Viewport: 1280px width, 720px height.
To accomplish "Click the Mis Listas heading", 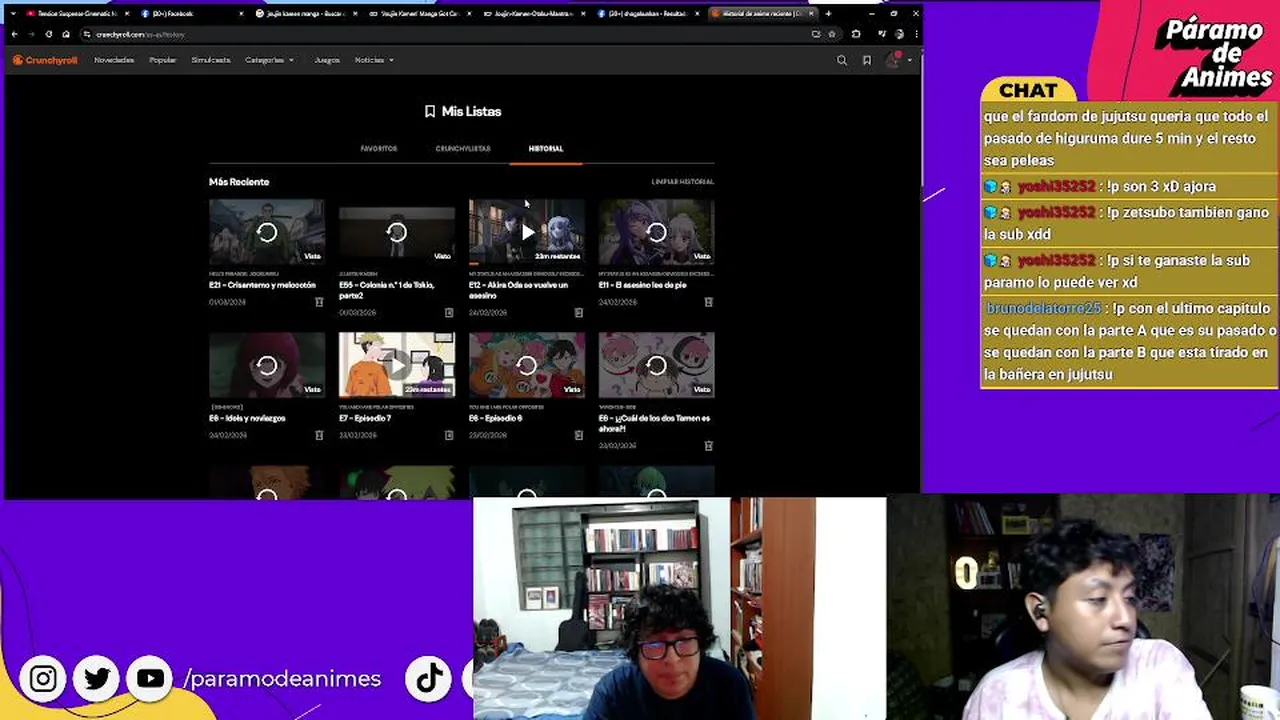I will (x=463, y=112).
